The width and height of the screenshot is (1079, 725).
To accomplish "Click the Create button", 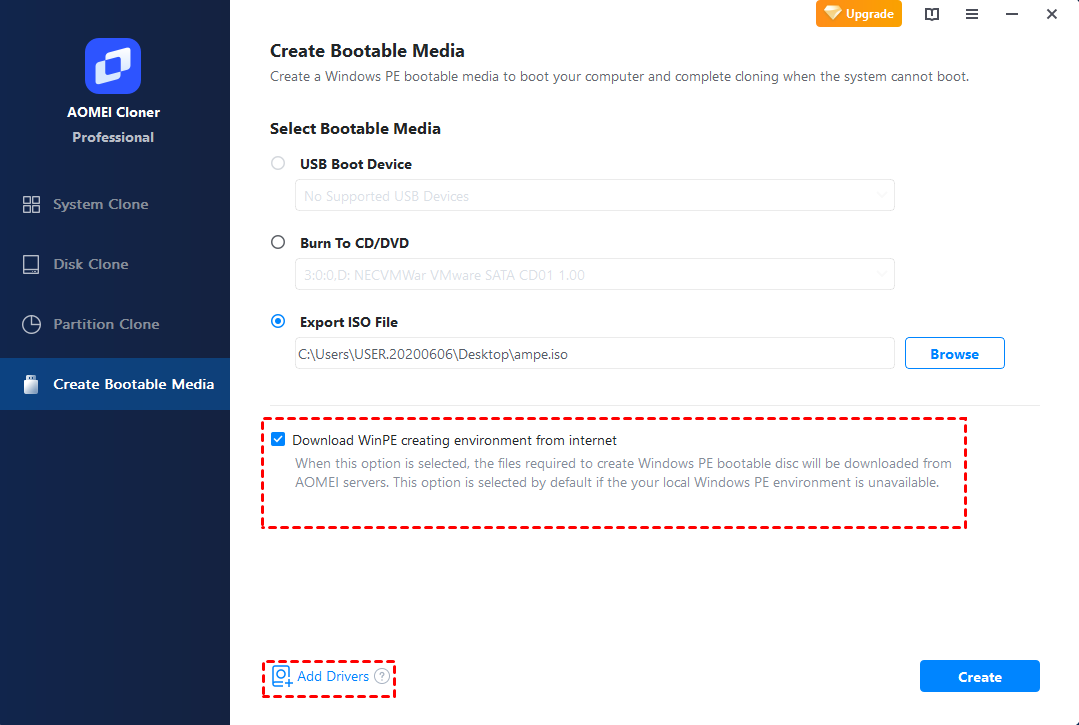I will (979, 677).
